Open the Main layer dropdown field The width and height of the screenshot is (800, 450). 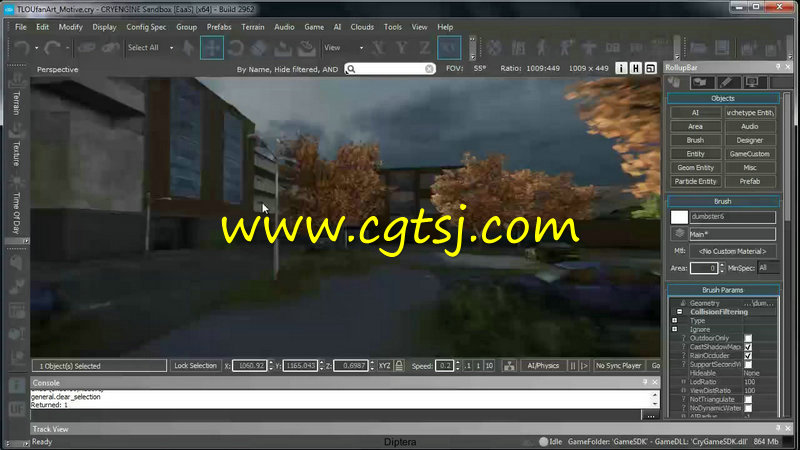pyautogui.click(x=732, y=234)
